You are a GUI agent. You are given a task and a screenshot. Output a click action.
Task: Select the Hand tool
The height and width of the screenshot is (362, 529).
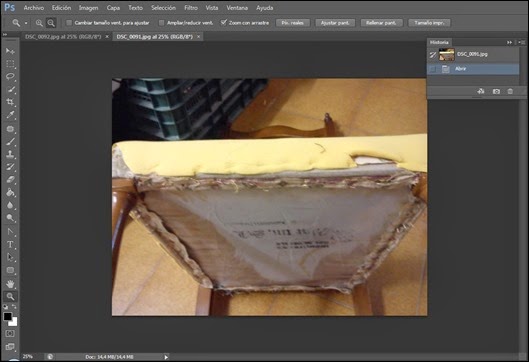point(10,284)
